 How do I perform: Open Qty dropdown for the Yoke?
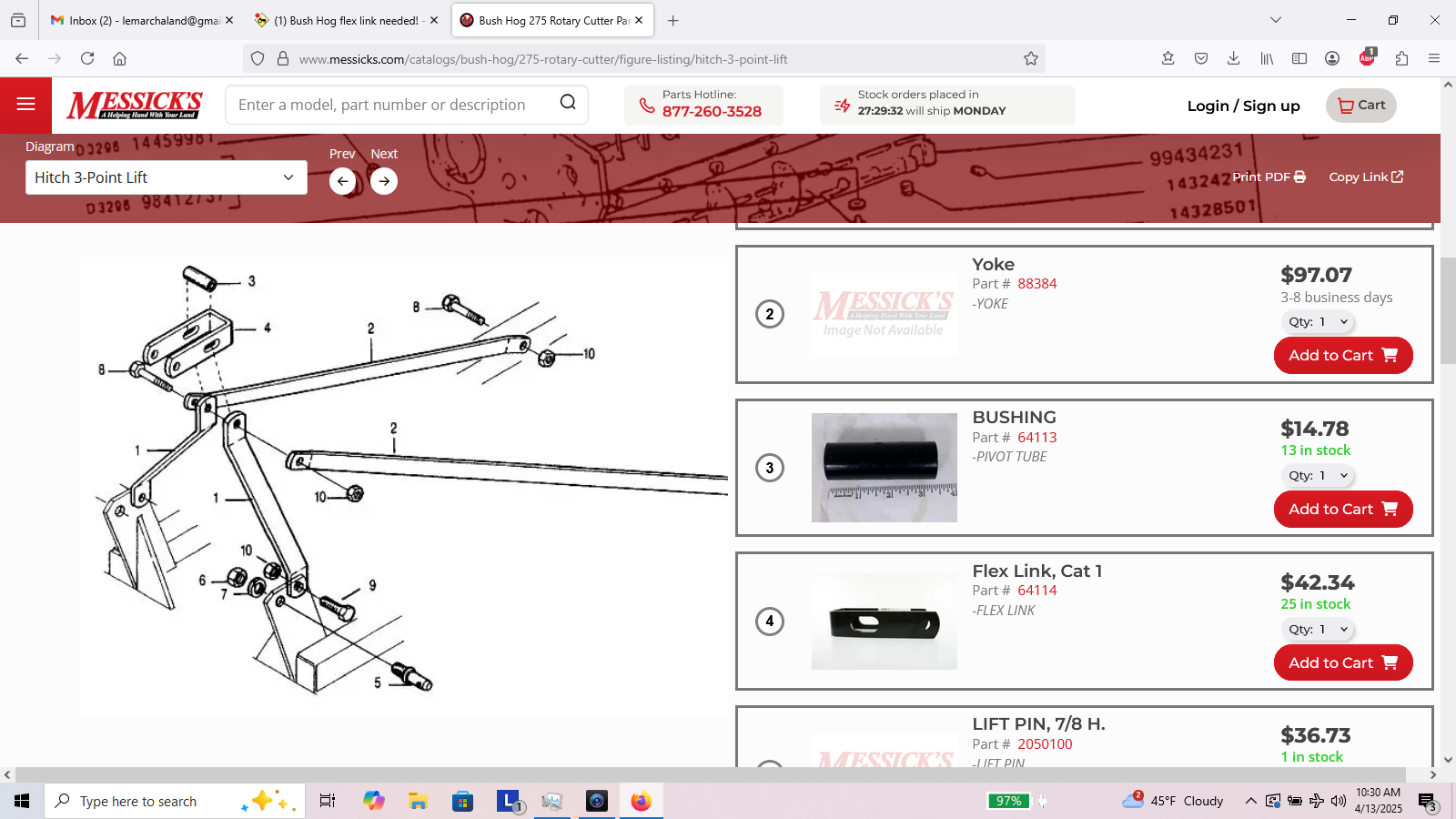pos(1318,322)
